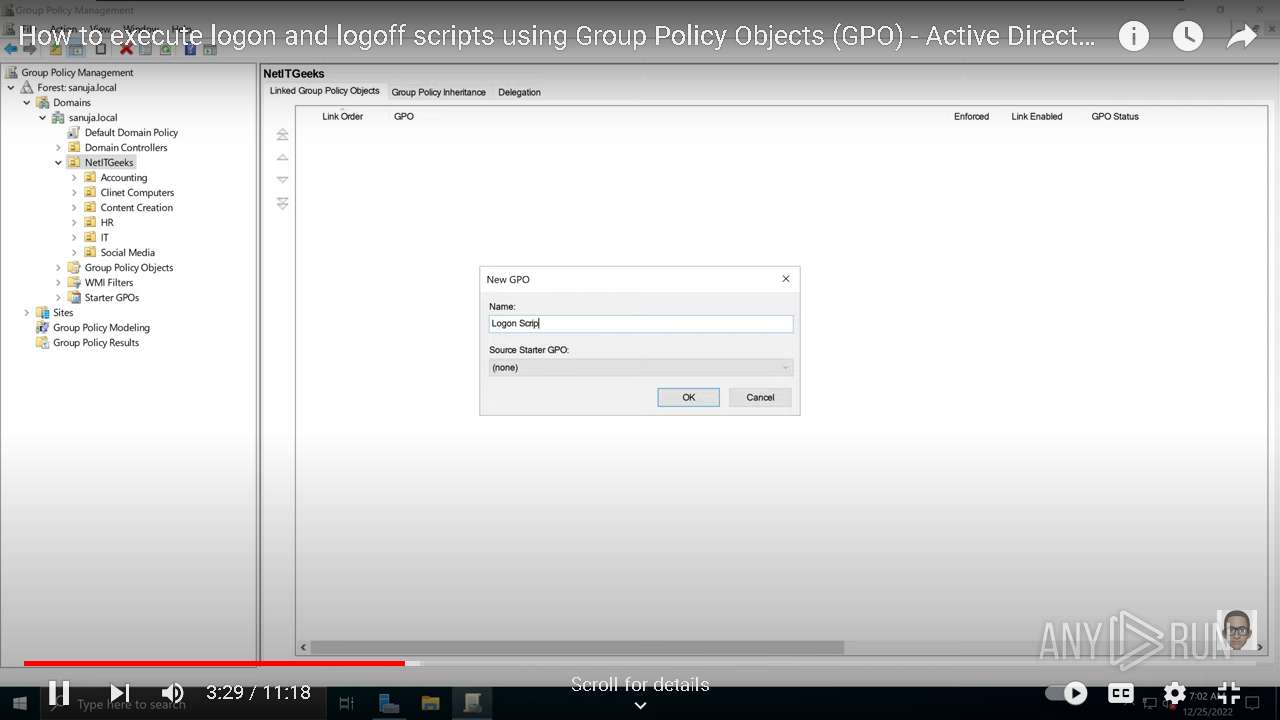Image resolution: width=1280 pixels, height=720 pixels.
Task: Expand the Content Creation OU
Action: click(74, 207)
